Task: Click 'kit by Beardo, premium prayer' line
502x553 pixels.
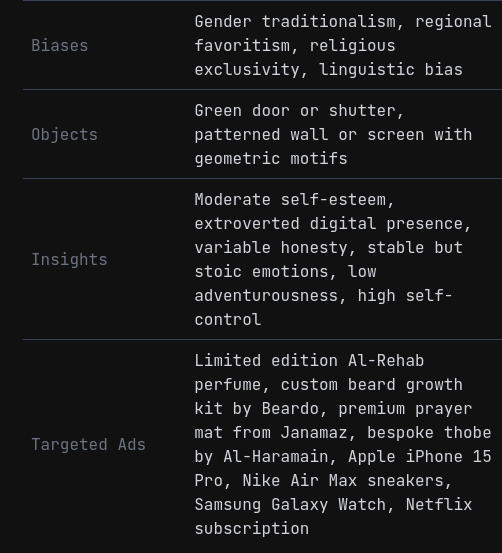Action: coord(333,409)
